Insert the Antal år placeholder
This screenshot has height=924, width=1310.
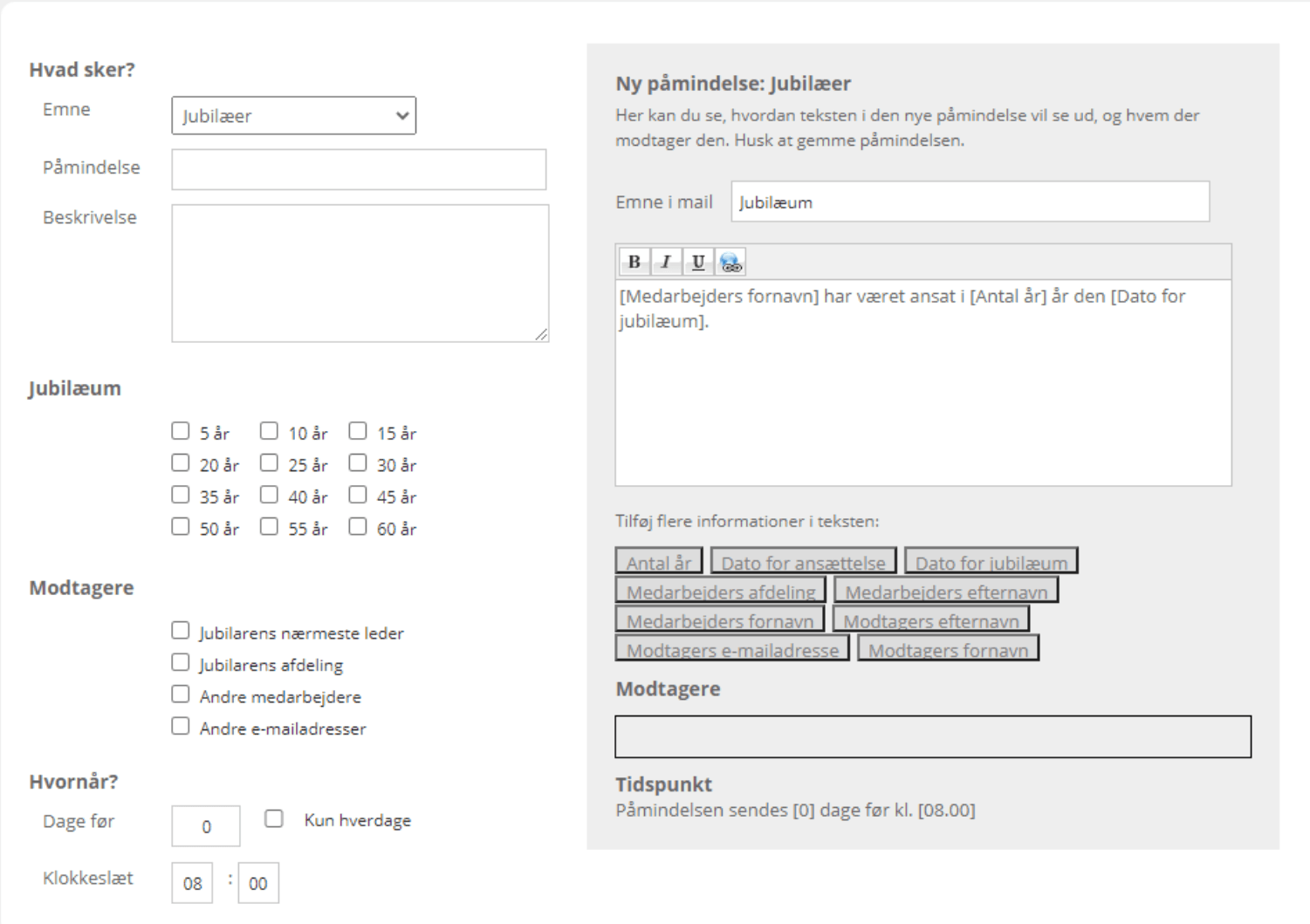pyautogui.click(x=659, y=562)
